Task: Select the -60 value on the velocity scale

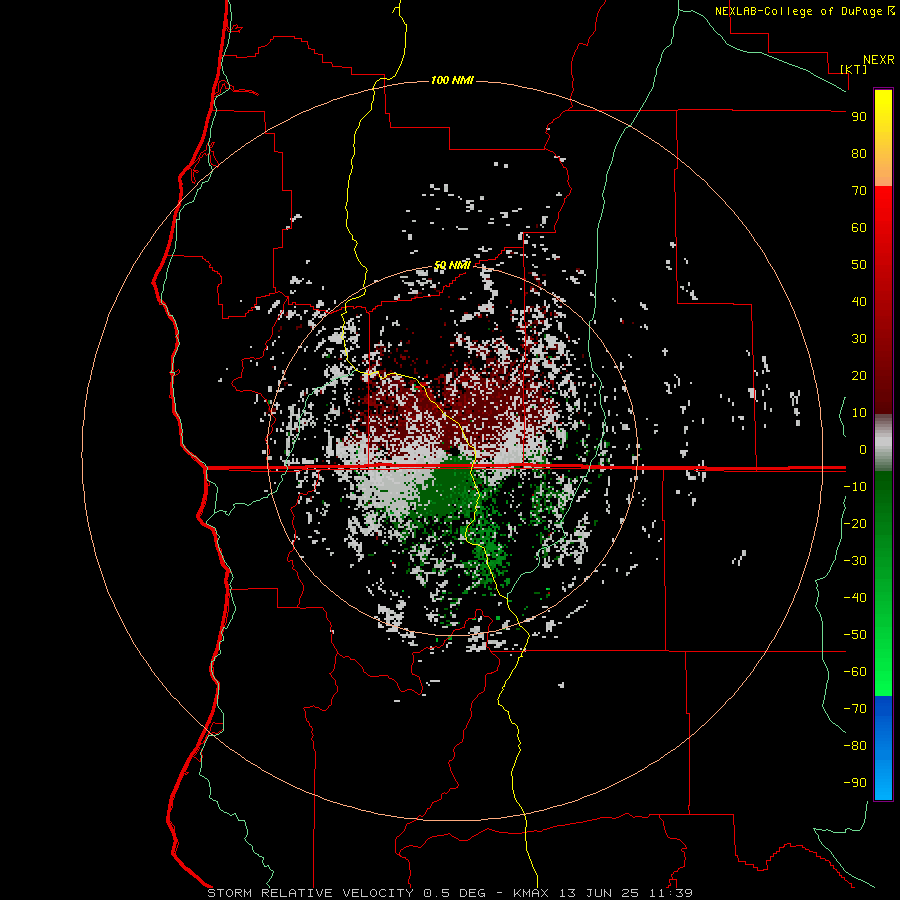Action: (x=855, y=672)
